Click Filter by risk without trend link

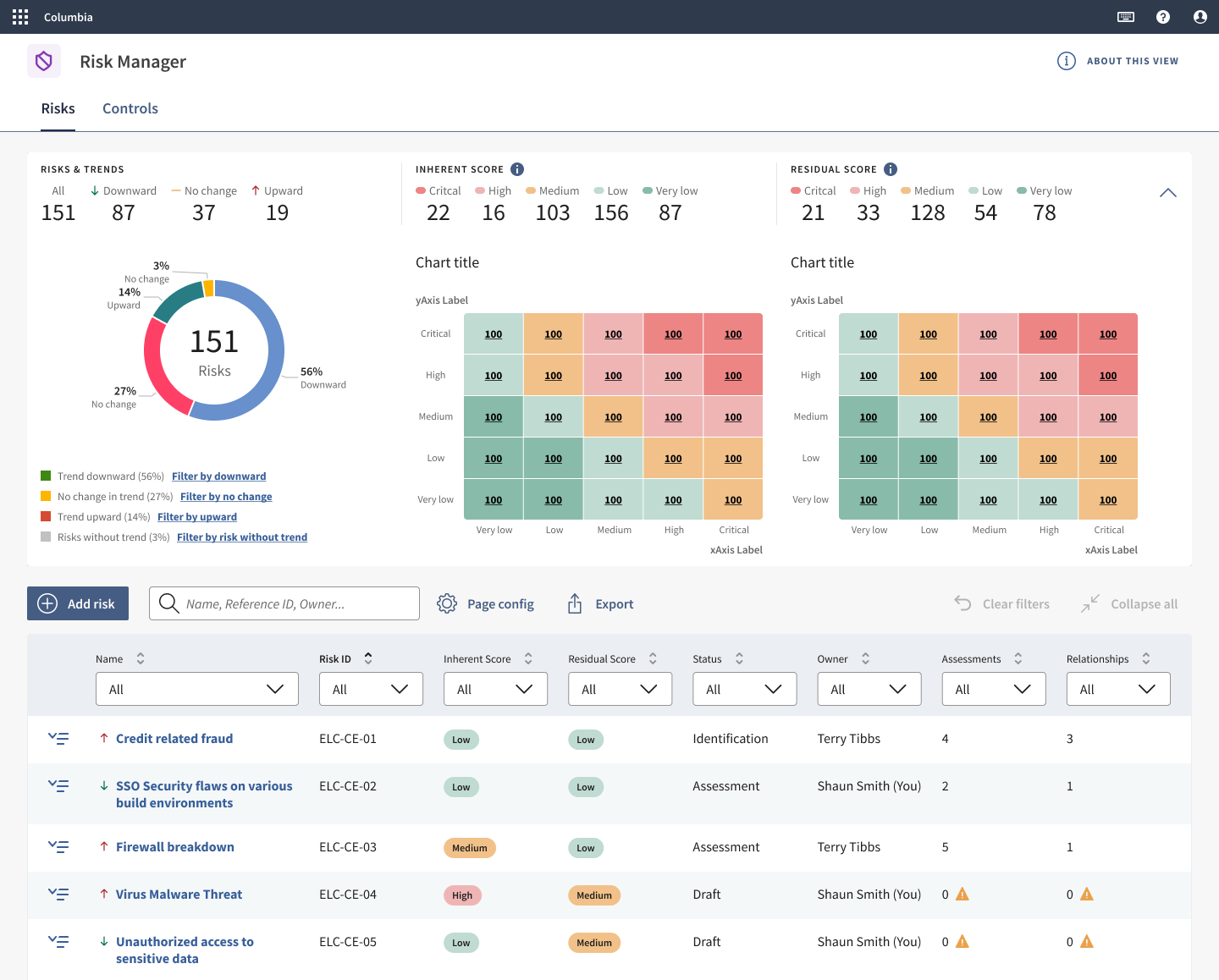point(242,537)
